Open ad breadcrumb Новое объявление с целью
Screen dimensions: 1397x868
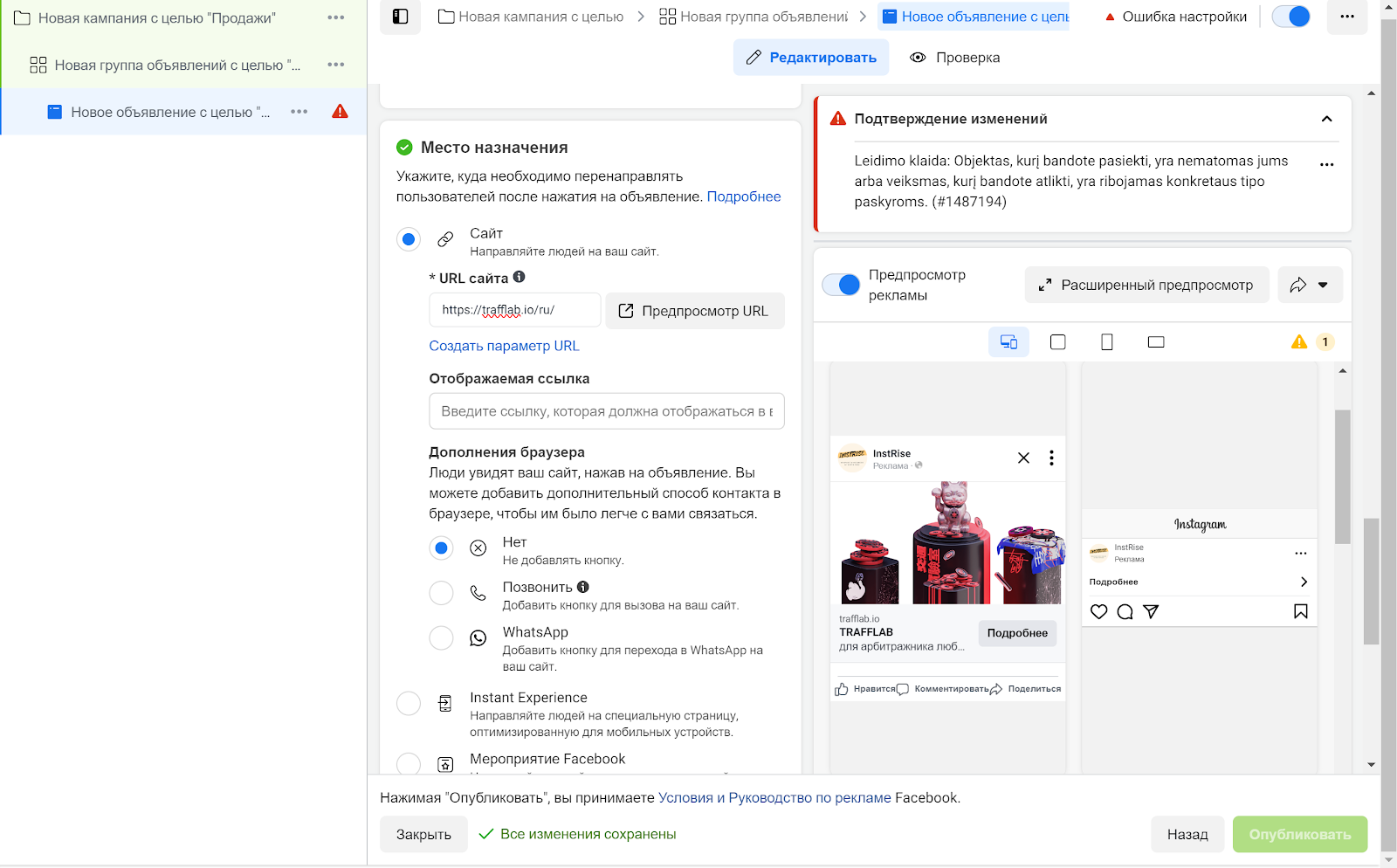pos(974,17)
